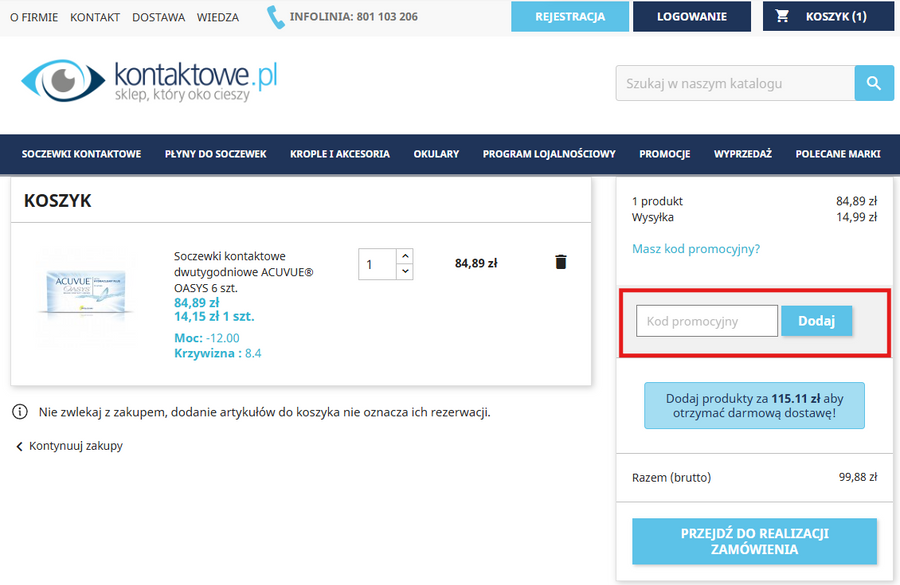The width and height of the screenshot is (900, 585).
Task: Expand the 'Masz kod promocyjny?' section
Action: tap(696, 249)
